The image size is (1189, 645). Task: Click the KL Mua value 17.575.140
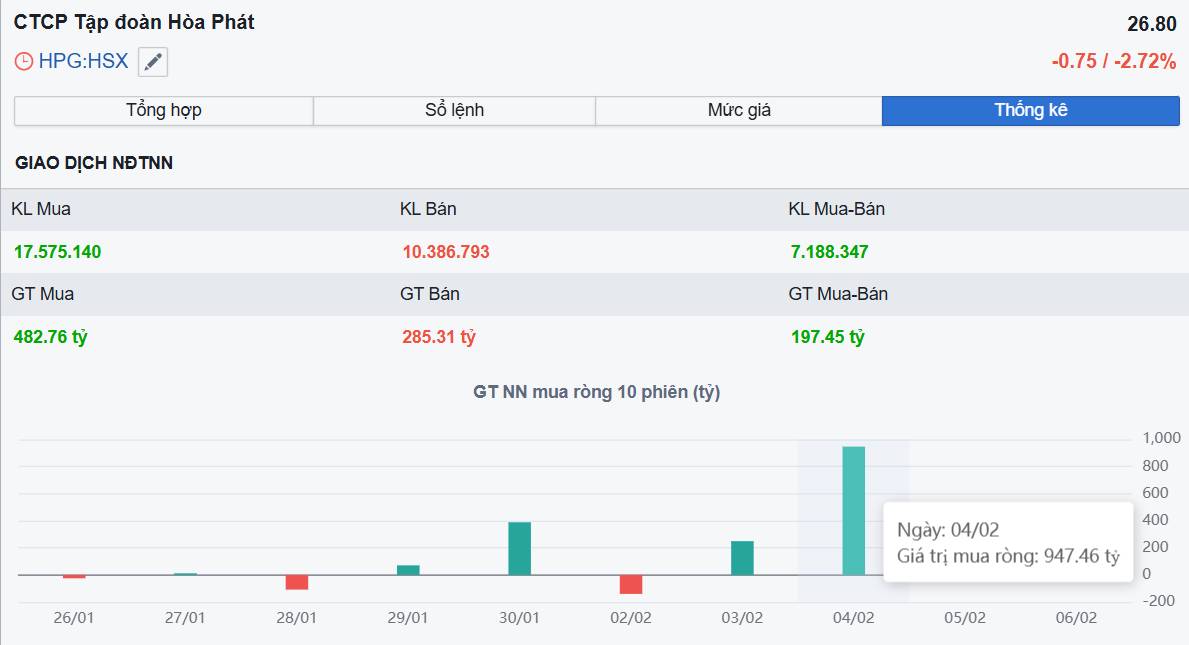coord(58,252)
